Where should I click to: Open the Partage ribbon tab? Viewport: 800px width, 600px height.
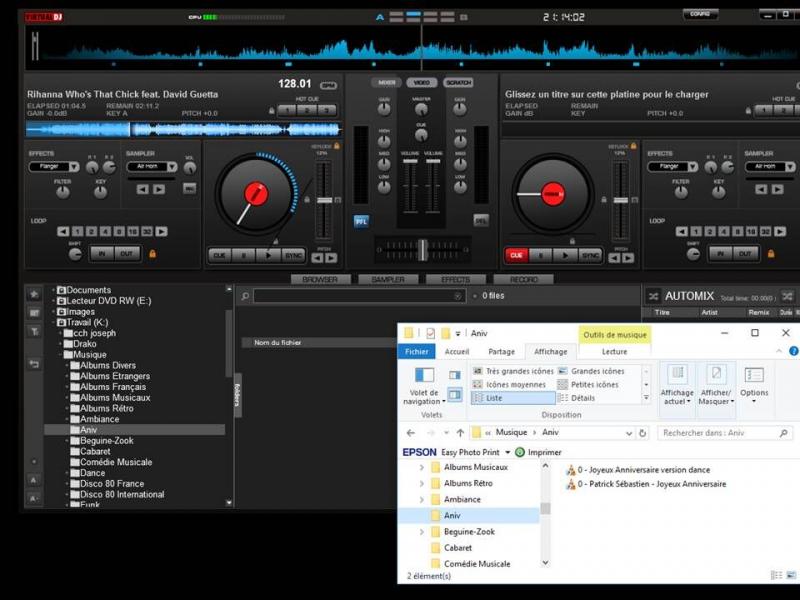coord(501,352)
